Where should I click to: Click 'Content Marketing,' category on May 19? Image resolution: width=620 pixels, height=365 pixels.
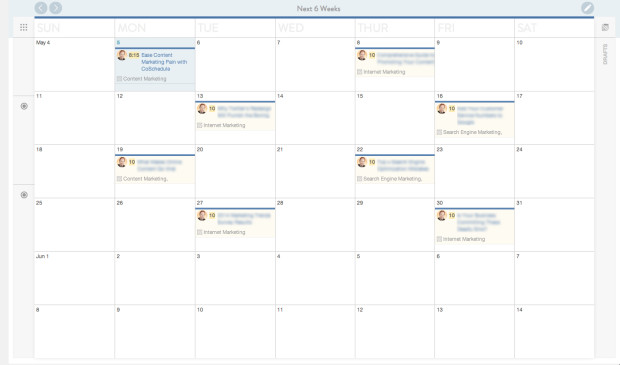[x=146, y=179]
